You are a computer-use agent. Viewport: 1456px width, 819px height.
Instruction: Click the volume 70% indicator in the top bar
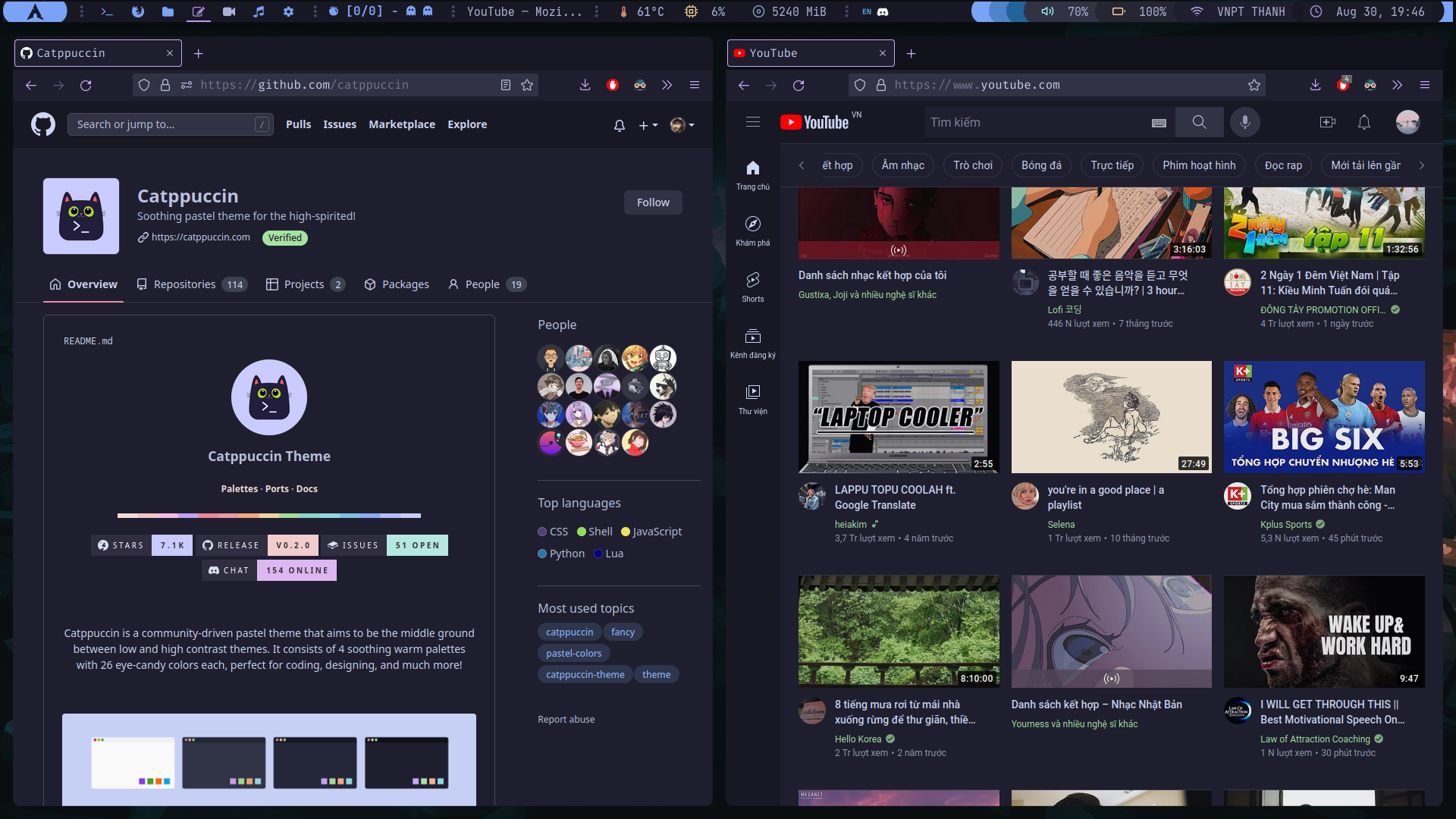(1066, 11)
